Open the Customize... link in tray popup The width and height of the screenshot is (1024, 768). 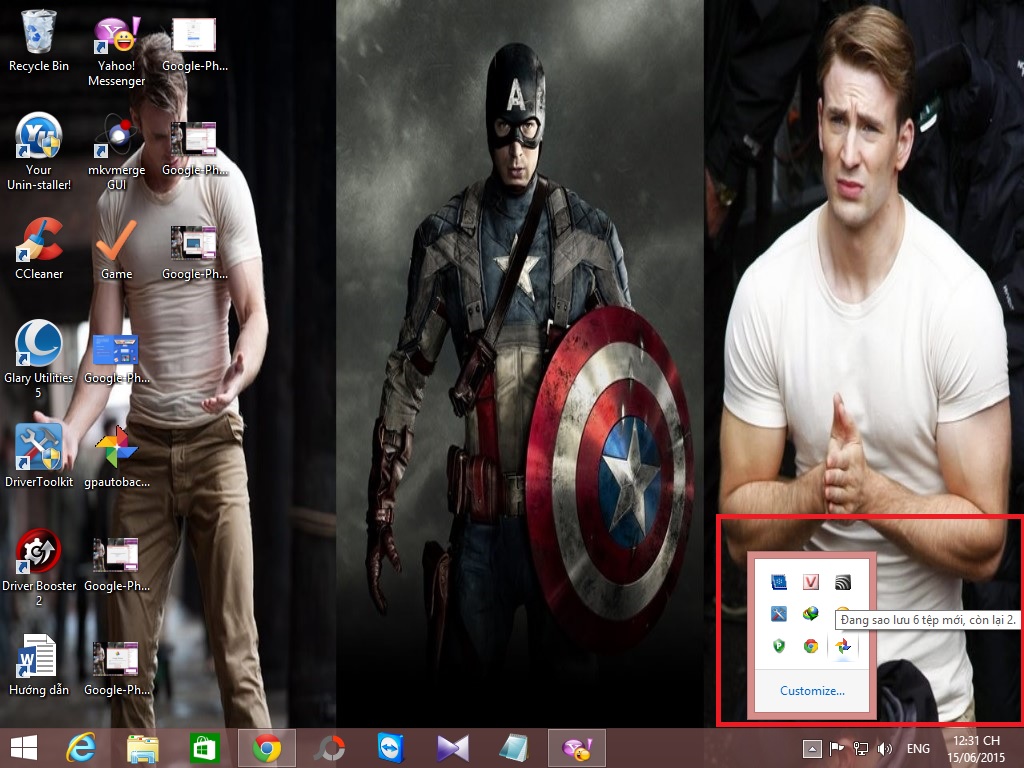(x=812, y=690)
